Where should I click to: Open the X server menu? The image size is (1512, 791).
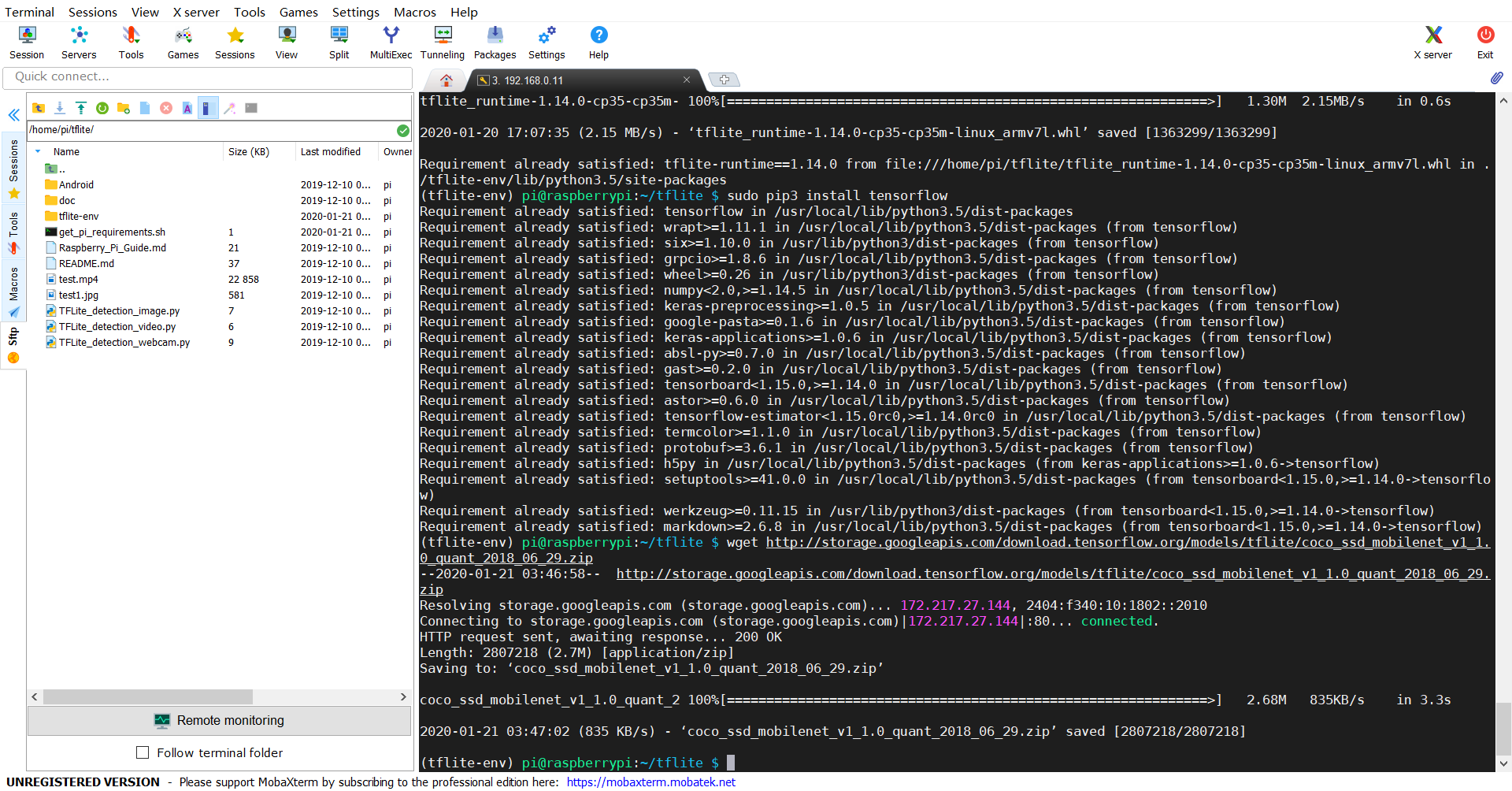pos(196,12)
